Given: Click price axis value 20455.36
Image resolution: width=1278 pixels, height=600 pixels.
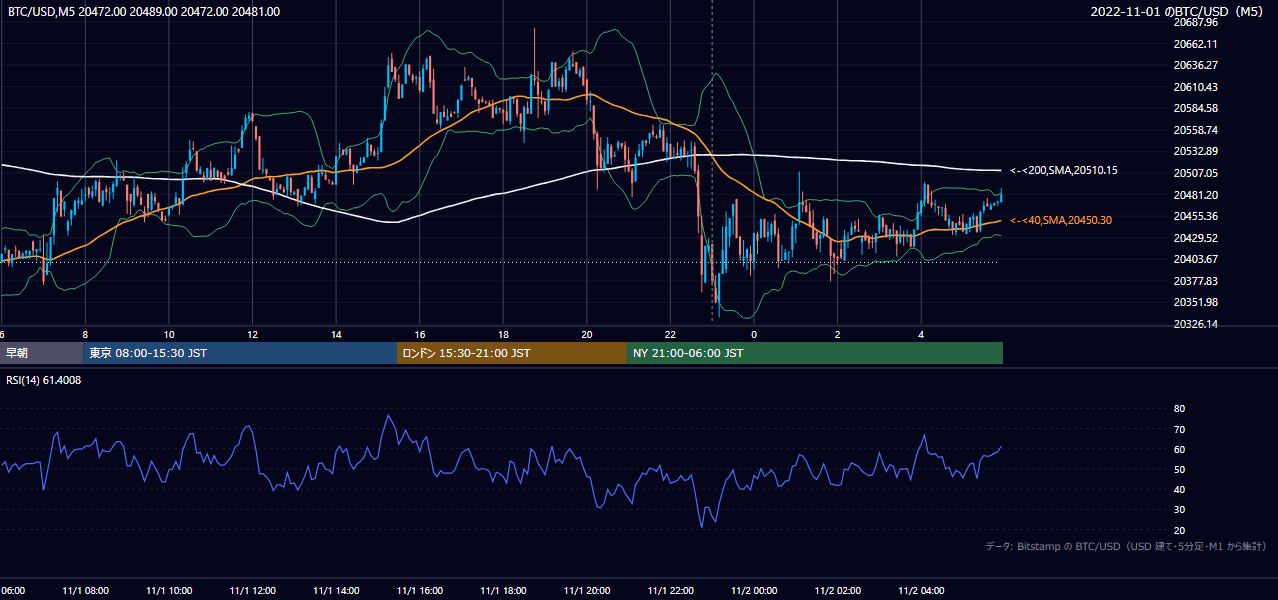Looking at the screenshot, I should click(1196, 216).
